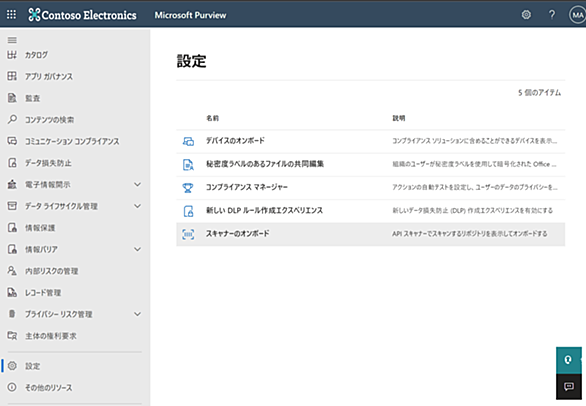The width and height of the screenshot is (586, 406).
Task: Sort list by 名前 column header
Action: (x=213, y=118)
